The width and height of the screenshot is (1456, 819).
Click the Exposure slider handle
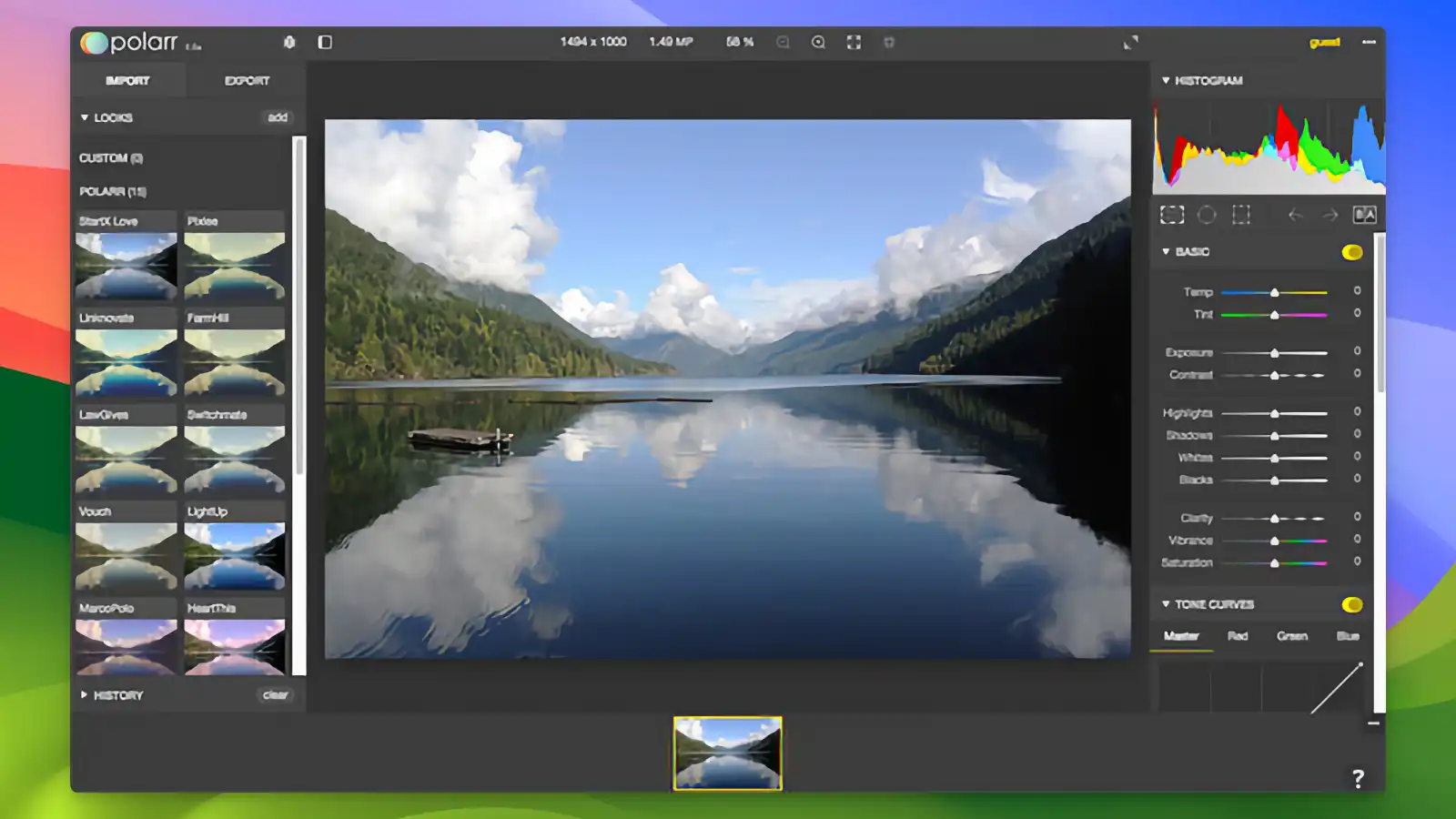pyautogui.click(x=1275, y=353)
